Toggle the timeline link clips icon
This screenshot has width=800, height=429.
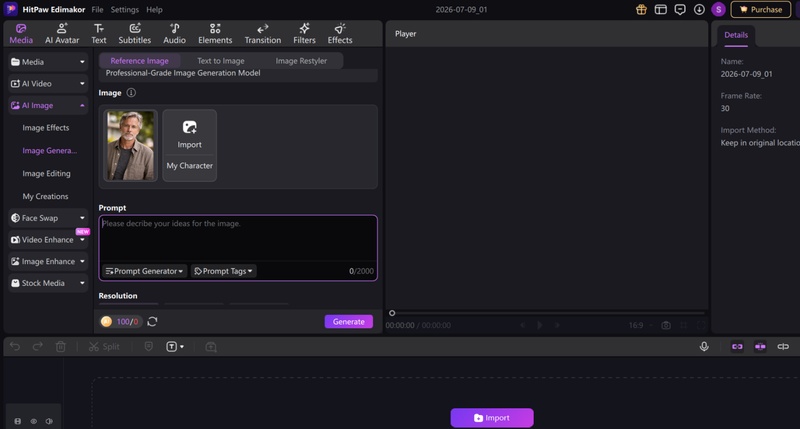(737, 347)
